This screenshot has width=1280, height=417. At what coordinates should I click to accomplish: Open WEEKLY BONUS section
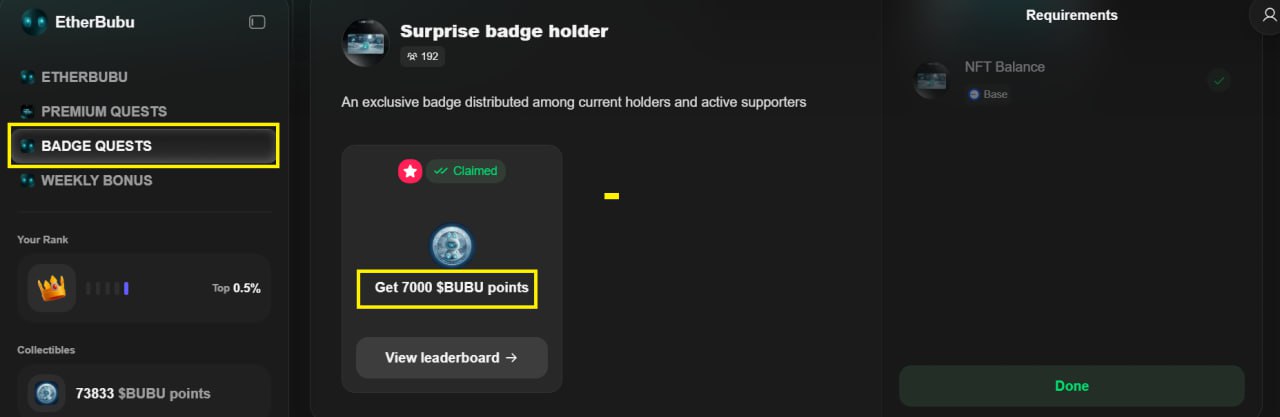pyautogui.click(x=96, y=181)
